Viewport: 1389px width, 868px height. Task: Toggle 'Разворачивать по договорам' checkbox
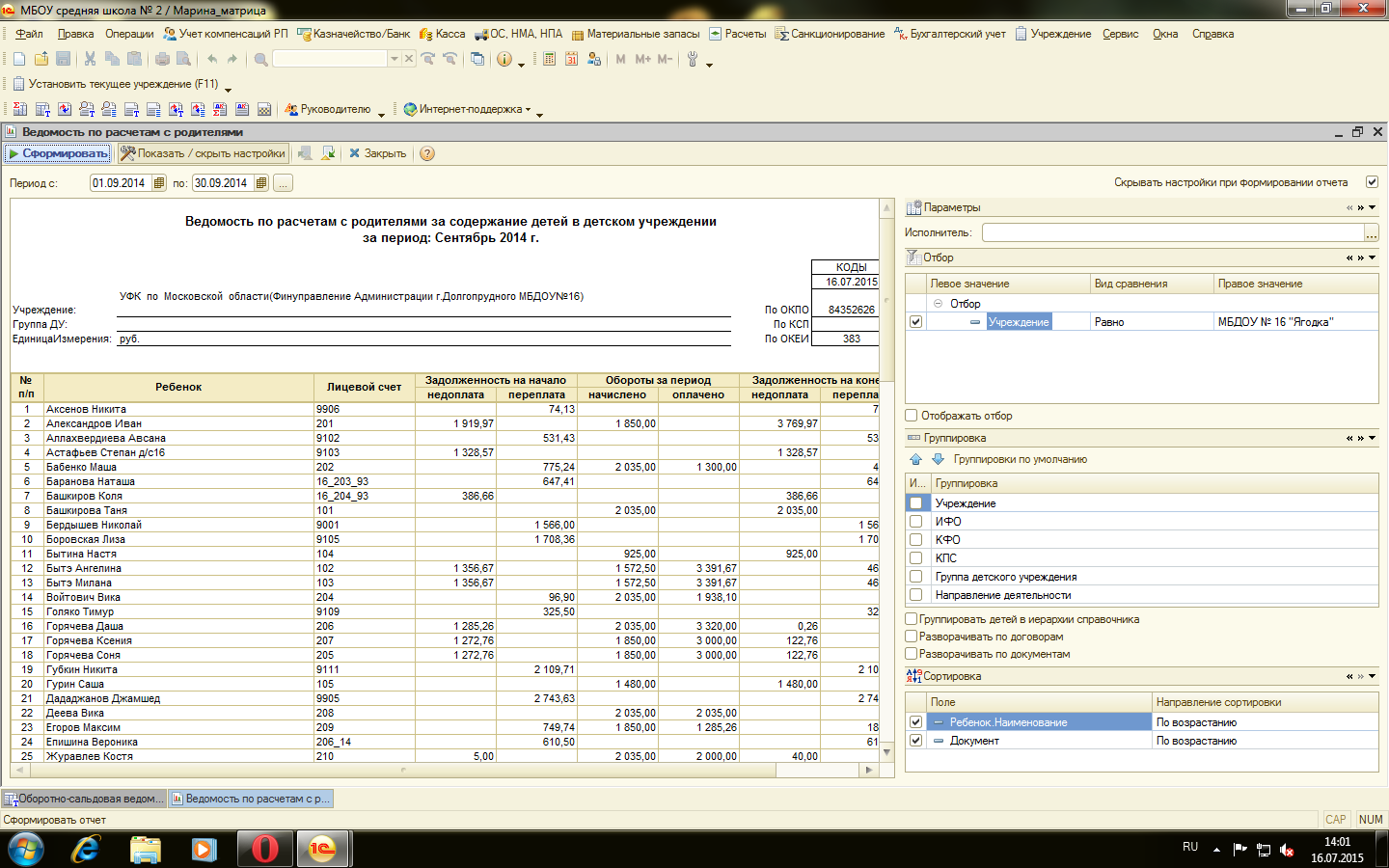coord(912,637)
